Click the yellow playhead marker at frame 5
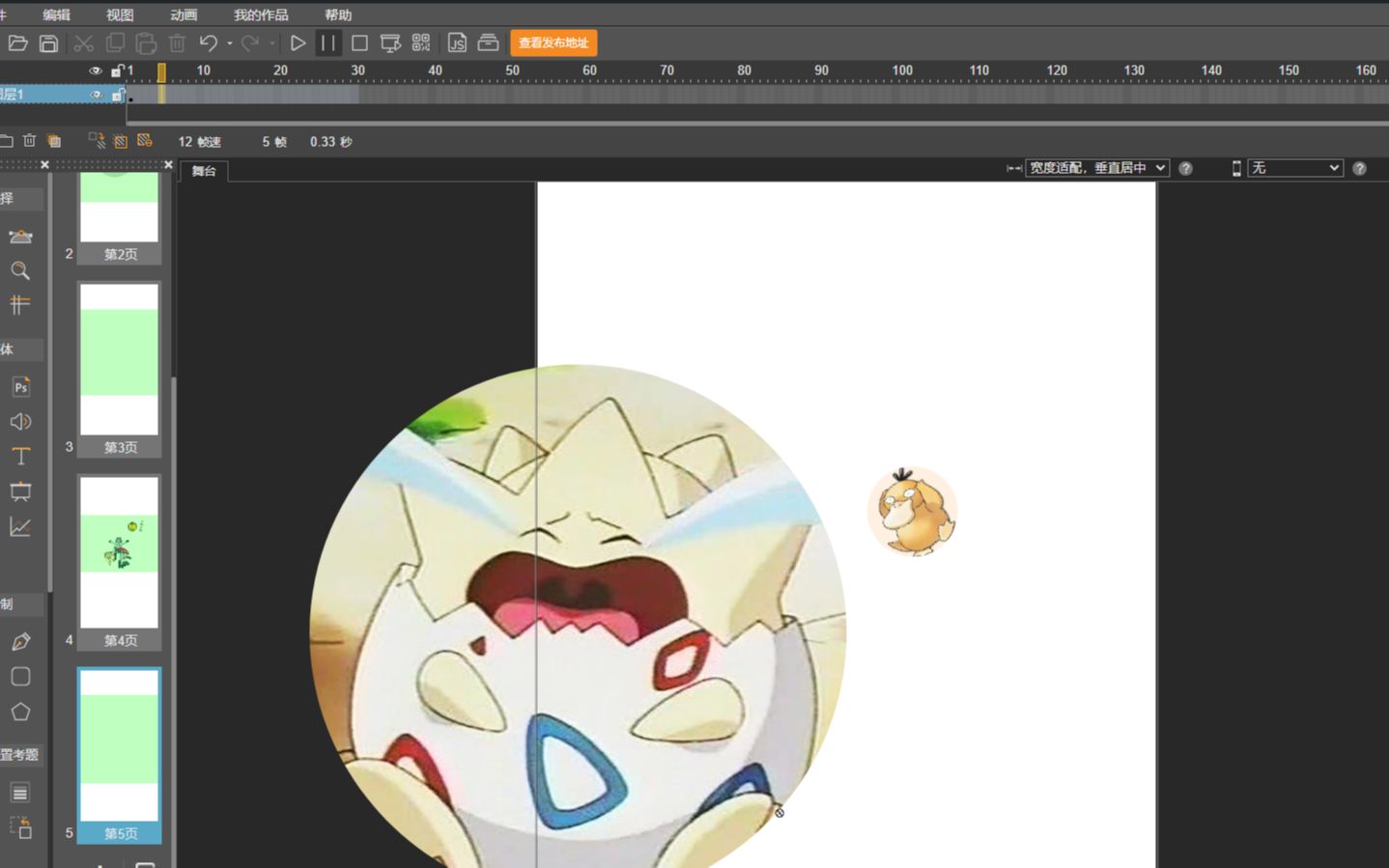Image resolution: width=1389 pixels, height=868 pixels. point(161,71)
